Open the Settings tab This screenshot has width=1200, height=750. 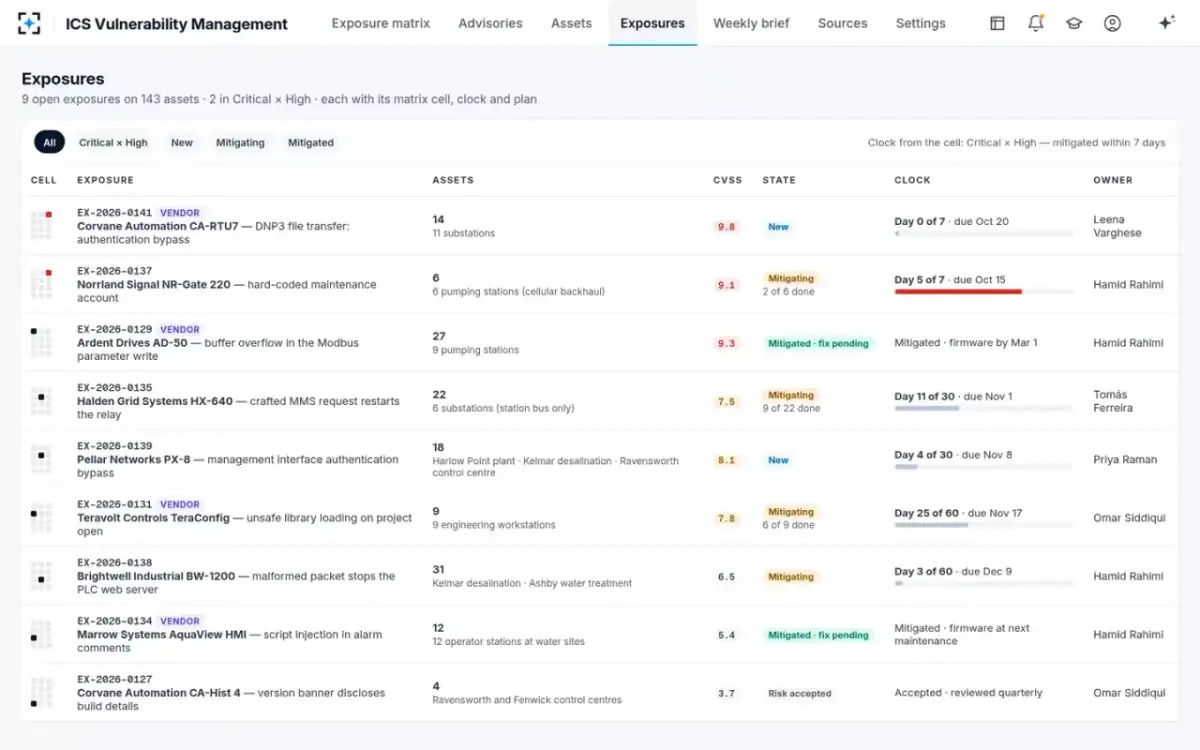[920, 23]
